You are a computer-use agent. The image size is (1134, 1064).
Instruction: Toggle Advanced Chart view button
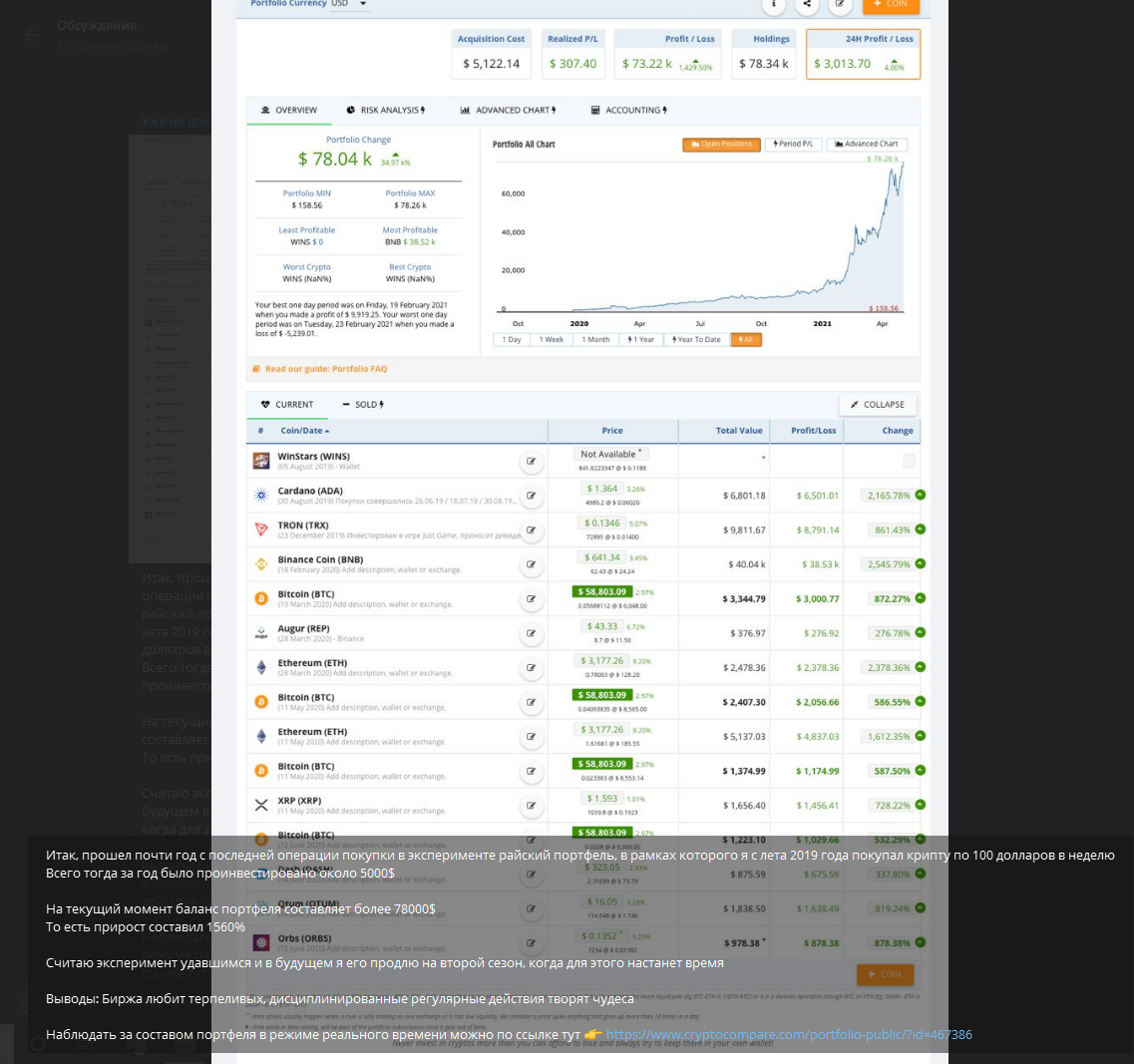coord(866,144)
